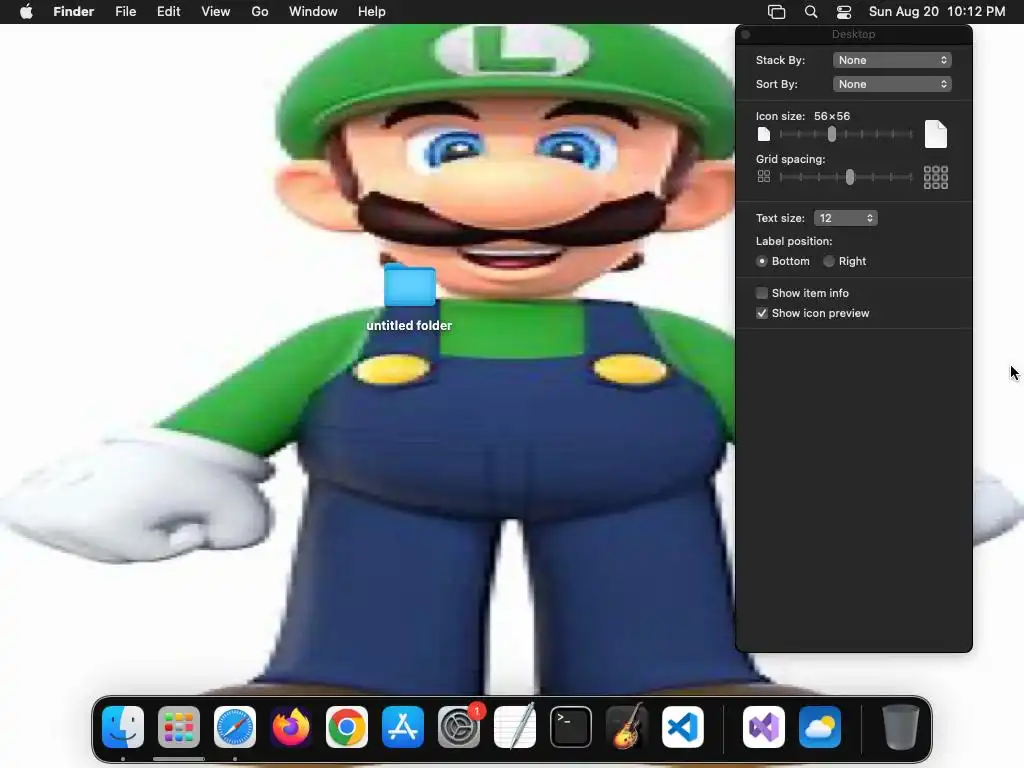Screen dimensions: 1024x768
Task: Click the date and time in menu bar
Action: coord(937,12)
